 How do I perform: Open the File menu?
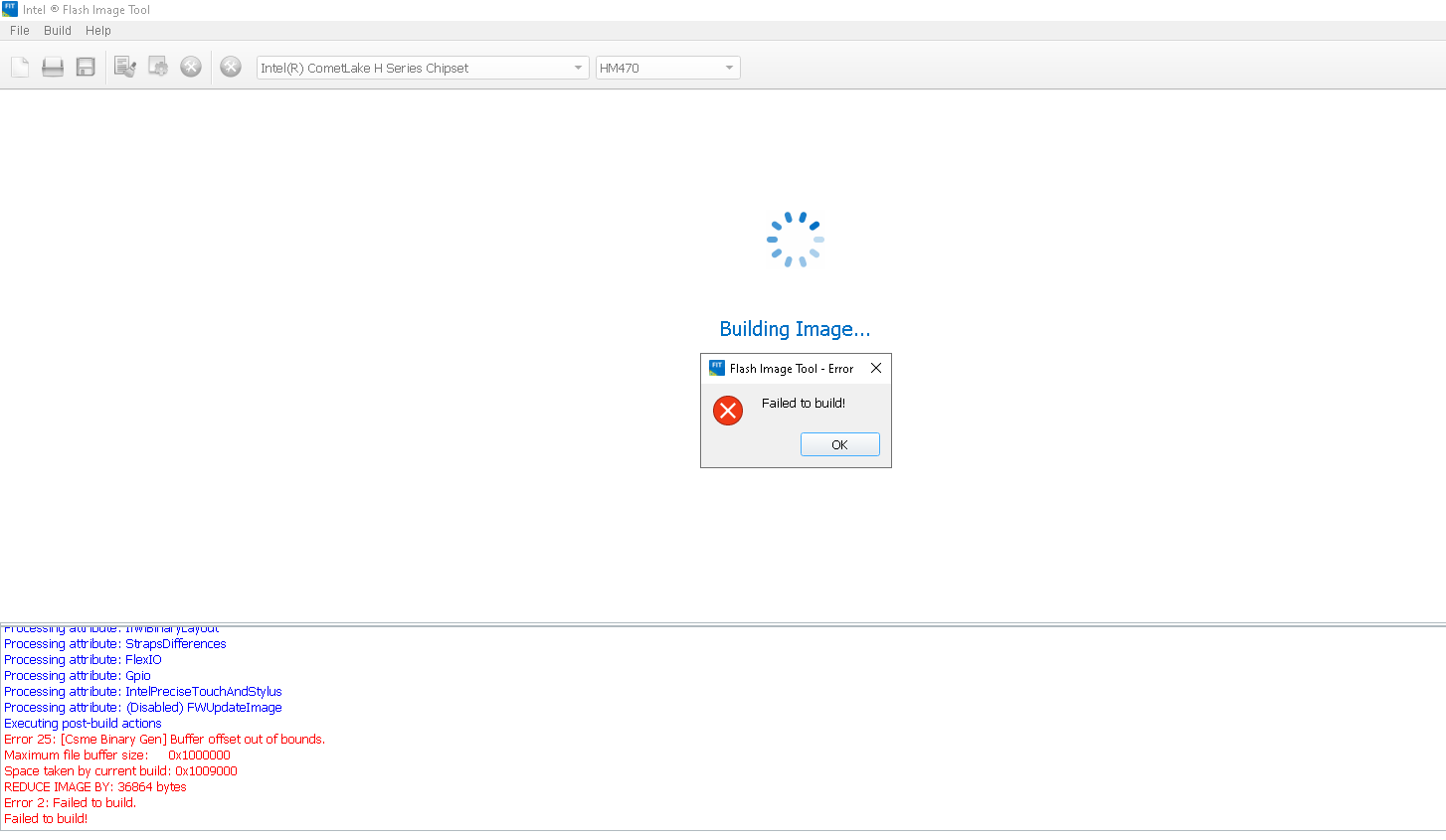(x=20, y=31)
